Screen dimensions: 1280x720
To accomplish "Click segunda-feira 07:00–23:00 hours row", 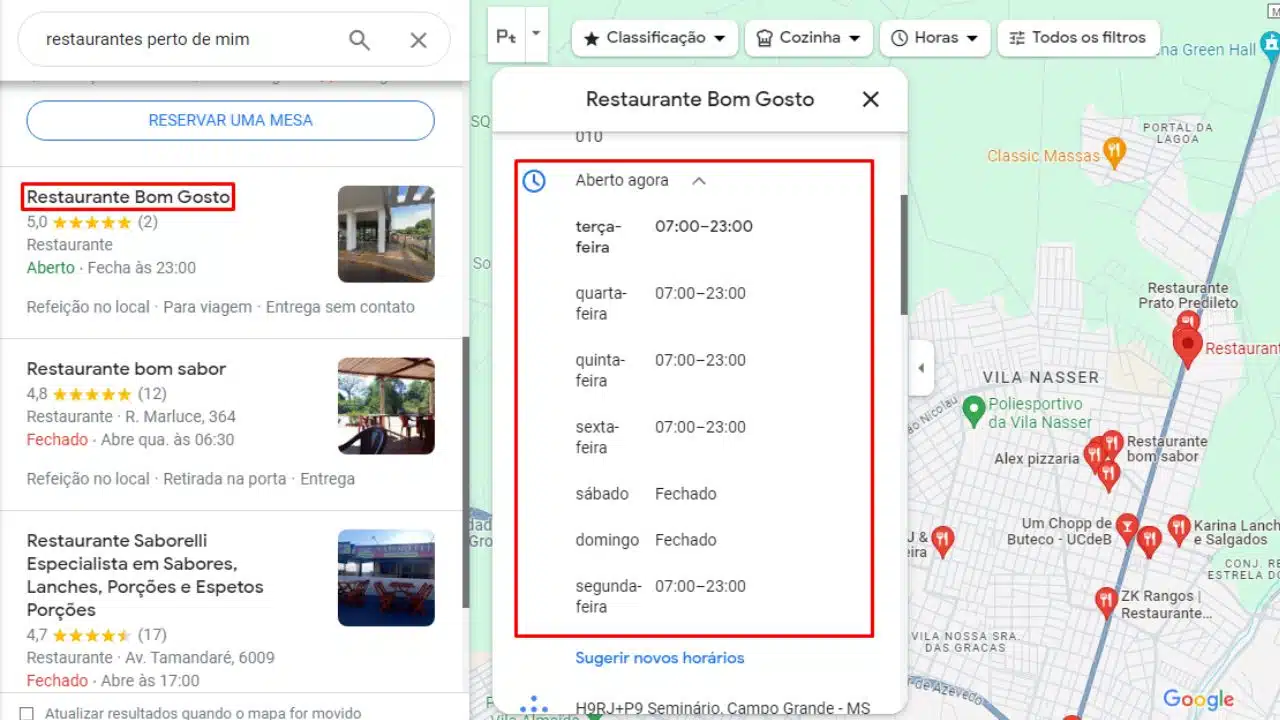I will point(661,596).
